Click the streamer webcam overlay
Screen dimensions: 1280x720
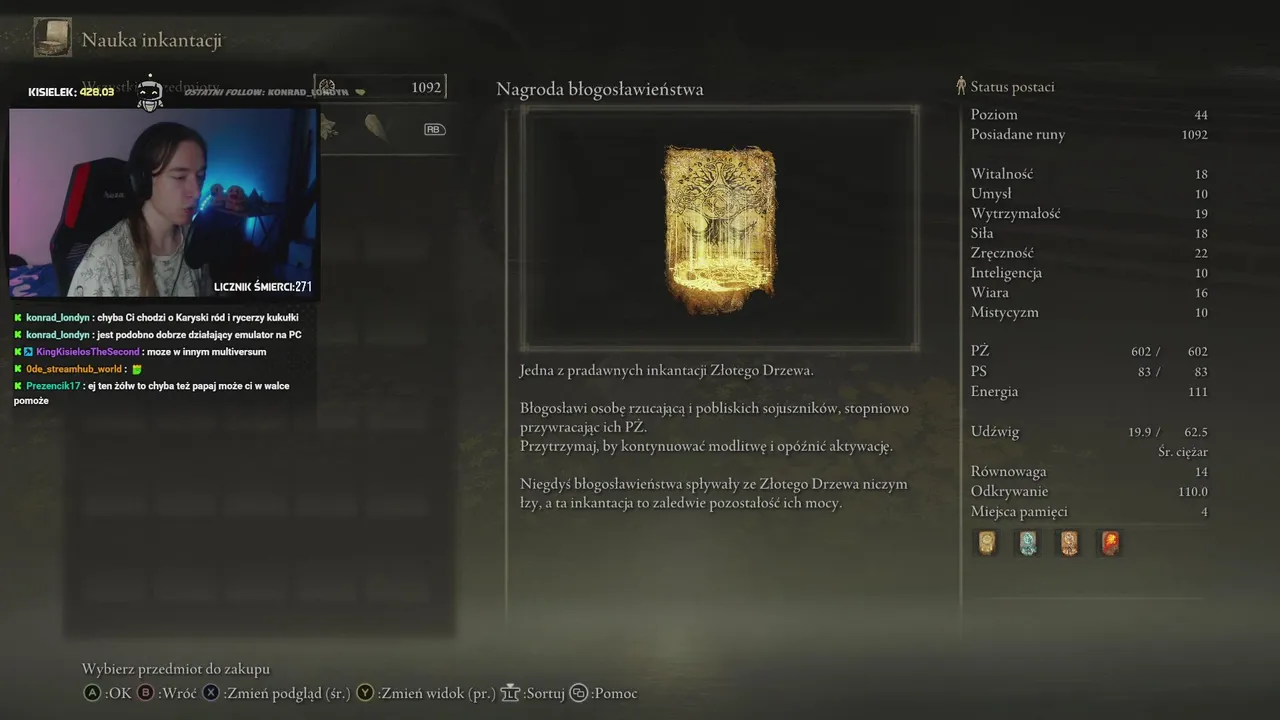[163, 203]
